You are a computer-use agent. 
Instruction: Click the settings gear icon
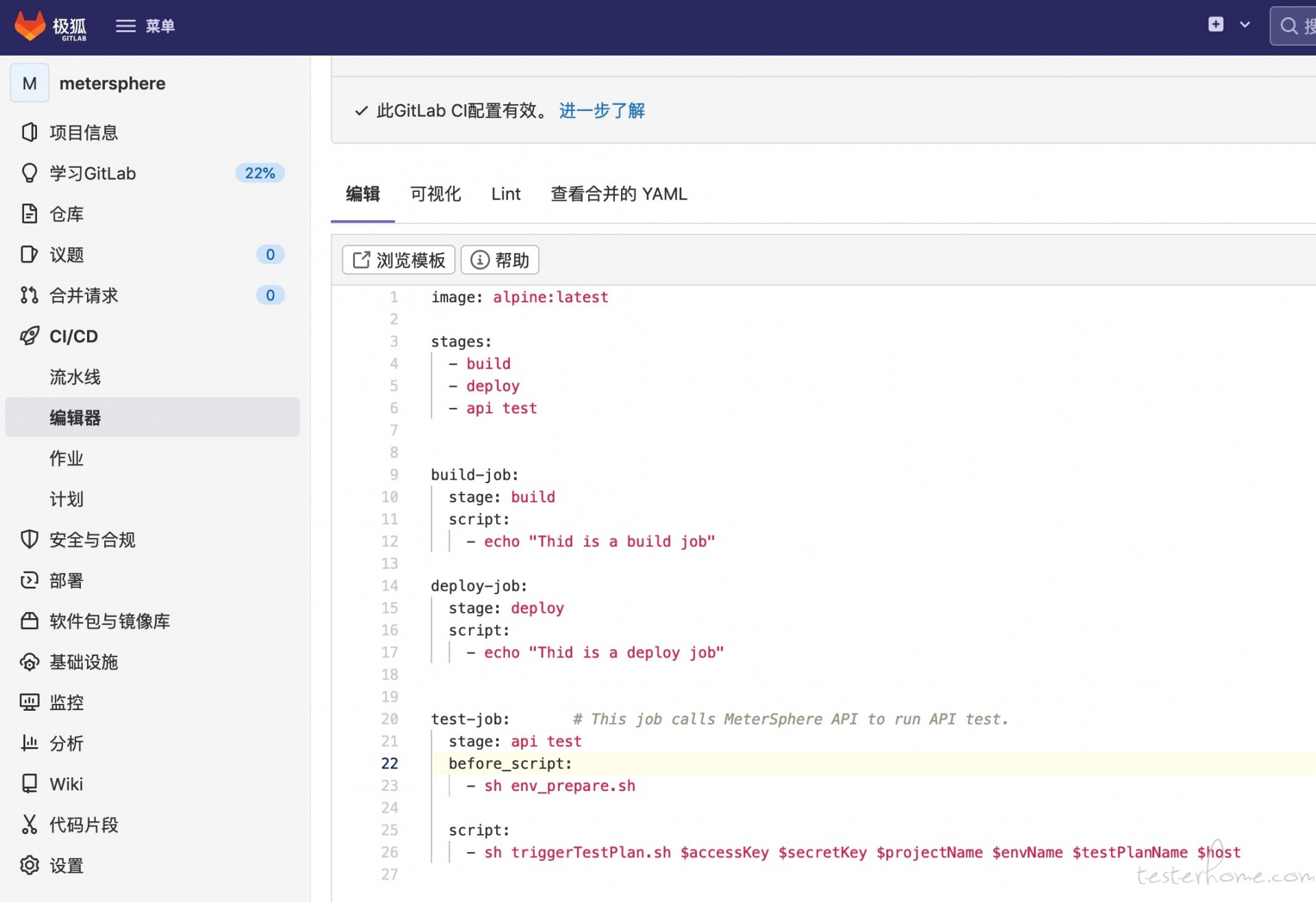(x=29, y=866)
